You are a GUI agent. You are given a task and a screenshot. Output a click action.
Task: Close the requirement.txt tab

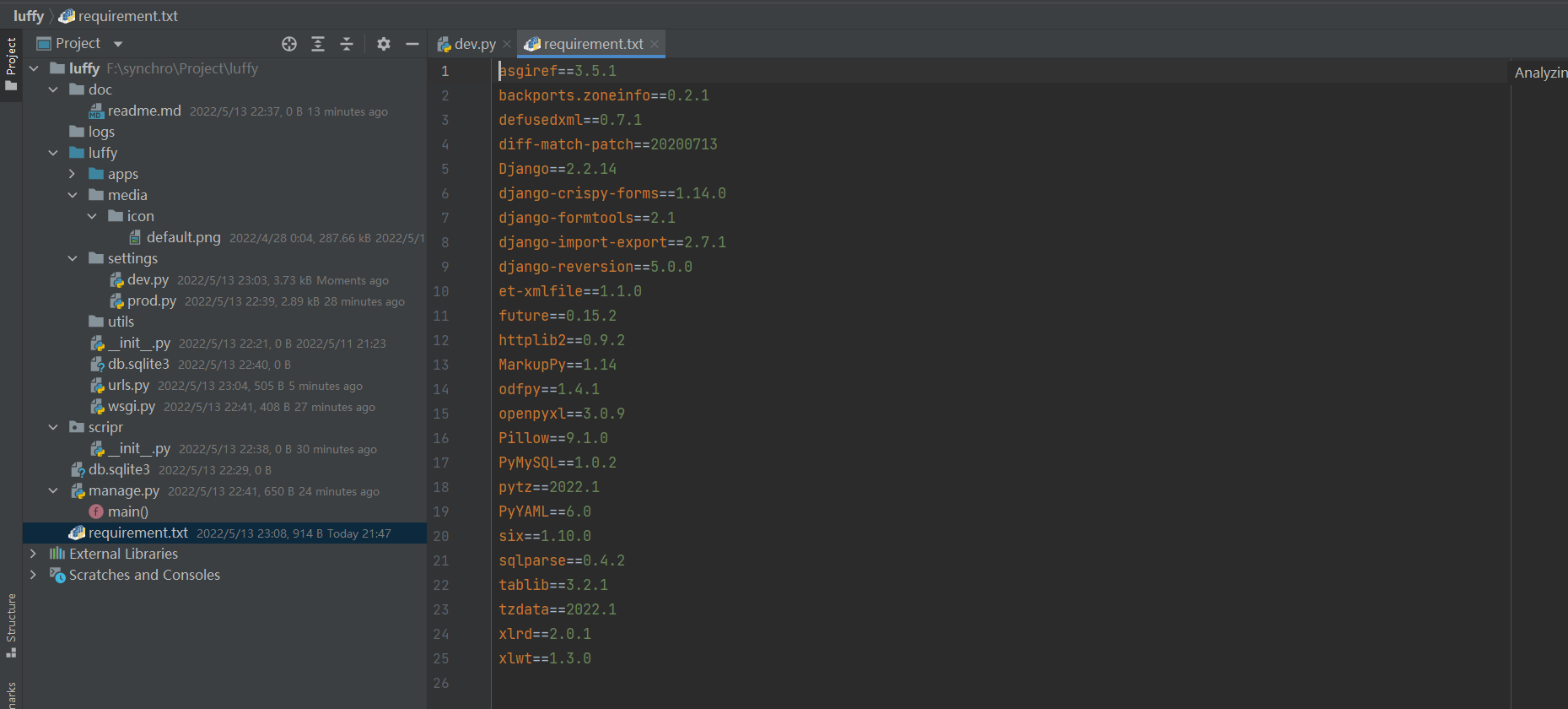655,44
